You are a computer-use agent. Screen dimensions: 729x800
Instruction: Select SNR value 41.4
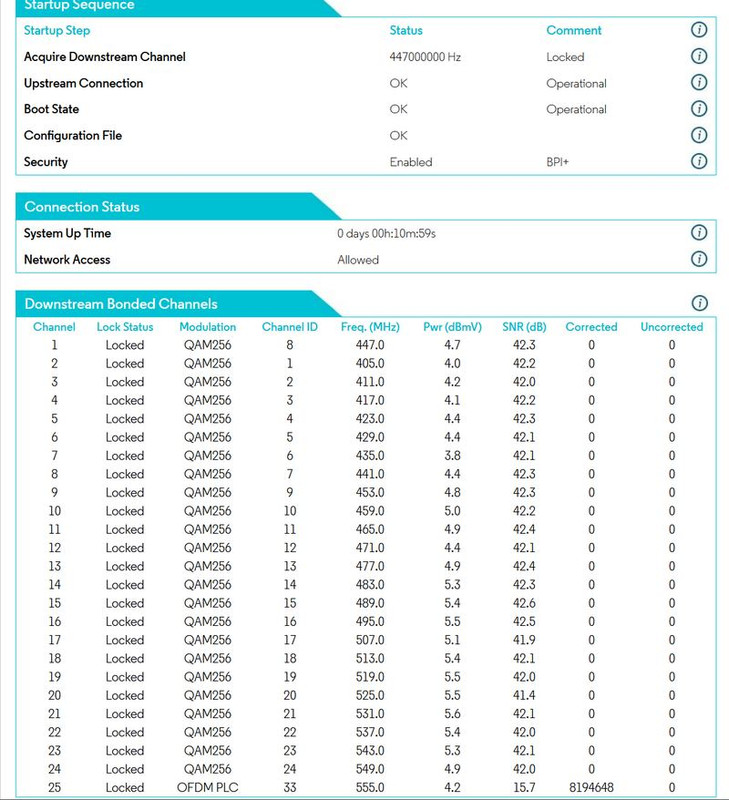click(x=524, y=695)
